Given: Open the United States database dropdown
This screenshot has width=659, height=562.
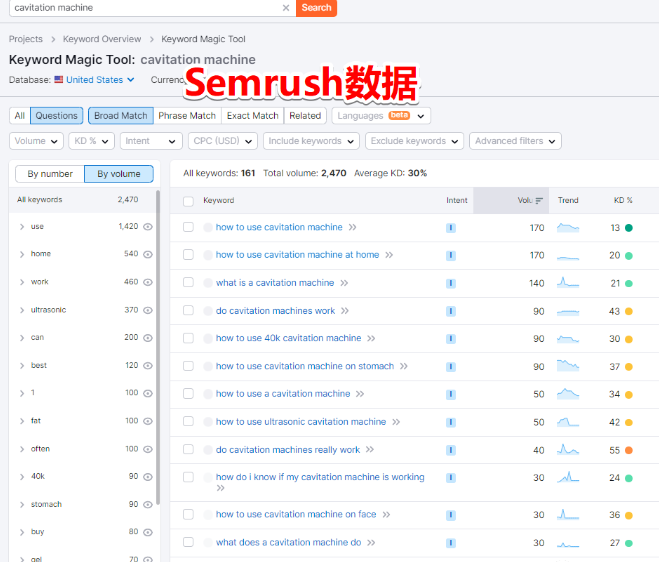Looking at the screenshot, I should 100,80.
